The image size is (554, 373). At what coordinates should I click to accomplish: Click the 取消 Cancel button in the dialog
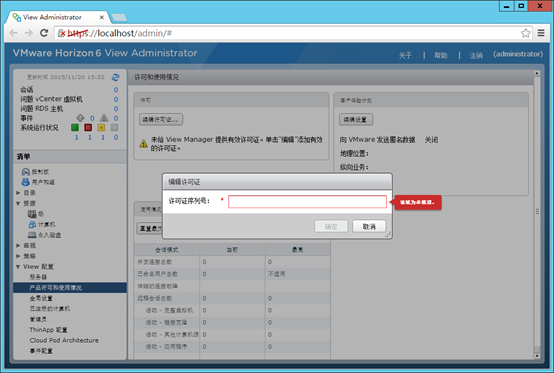pyautogui.click(x=369, y=226)
